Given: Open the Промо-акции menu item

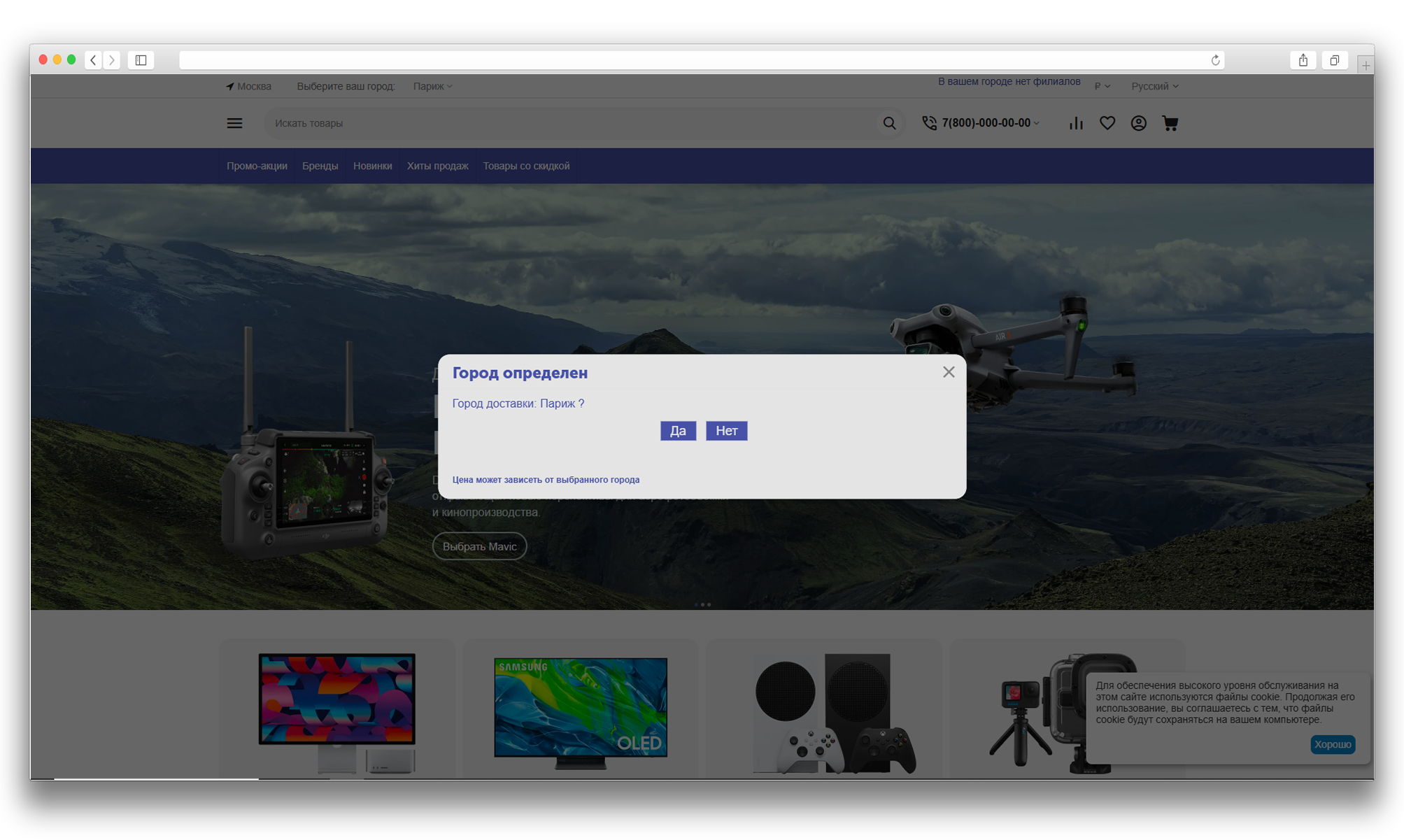Looking at the screenshot, I should 257,166.
